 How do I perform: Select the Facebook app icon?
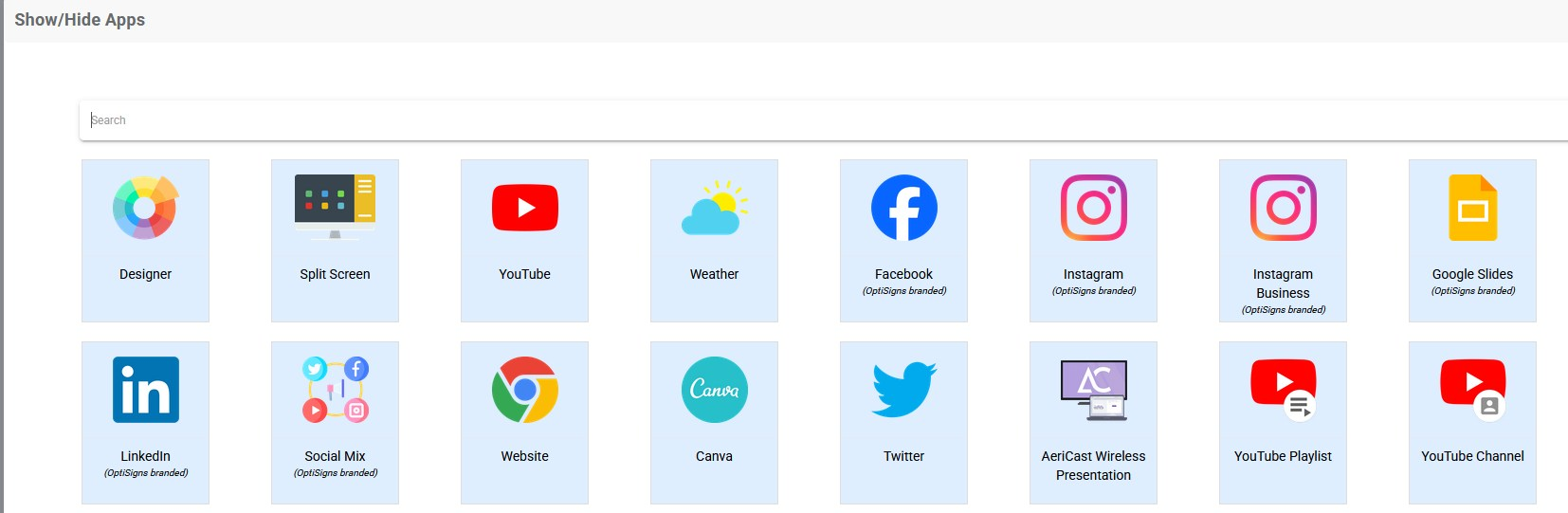[903, 208]
